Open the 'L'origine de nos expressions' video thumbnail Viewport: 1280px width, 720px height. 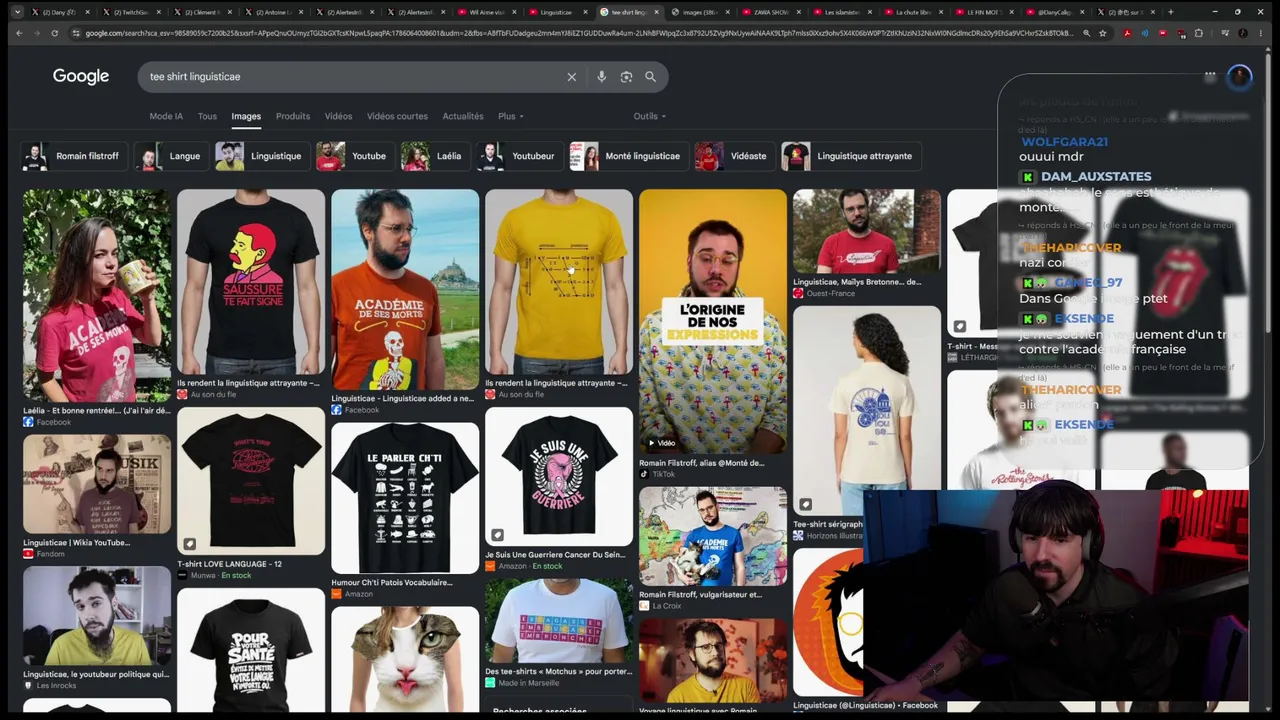[x=713, y=322]
